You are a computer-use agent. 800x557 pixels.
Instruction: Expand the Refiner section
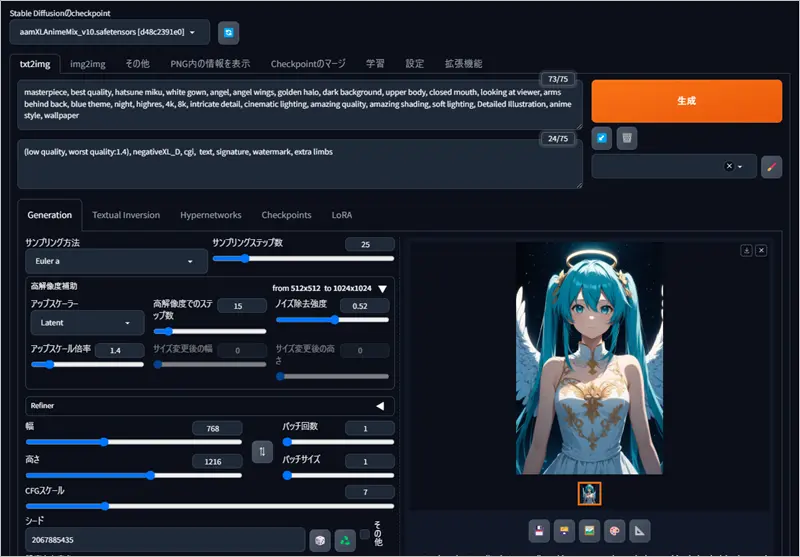(380, 406)
